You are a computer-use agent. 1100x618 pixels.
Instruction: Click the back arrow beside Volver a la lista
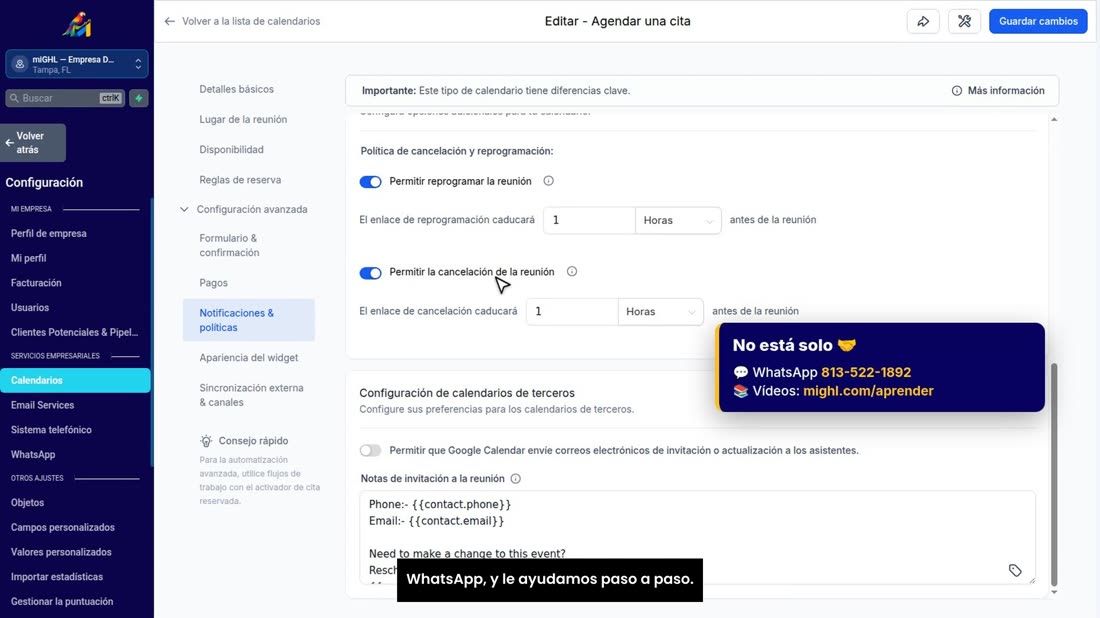169,21
